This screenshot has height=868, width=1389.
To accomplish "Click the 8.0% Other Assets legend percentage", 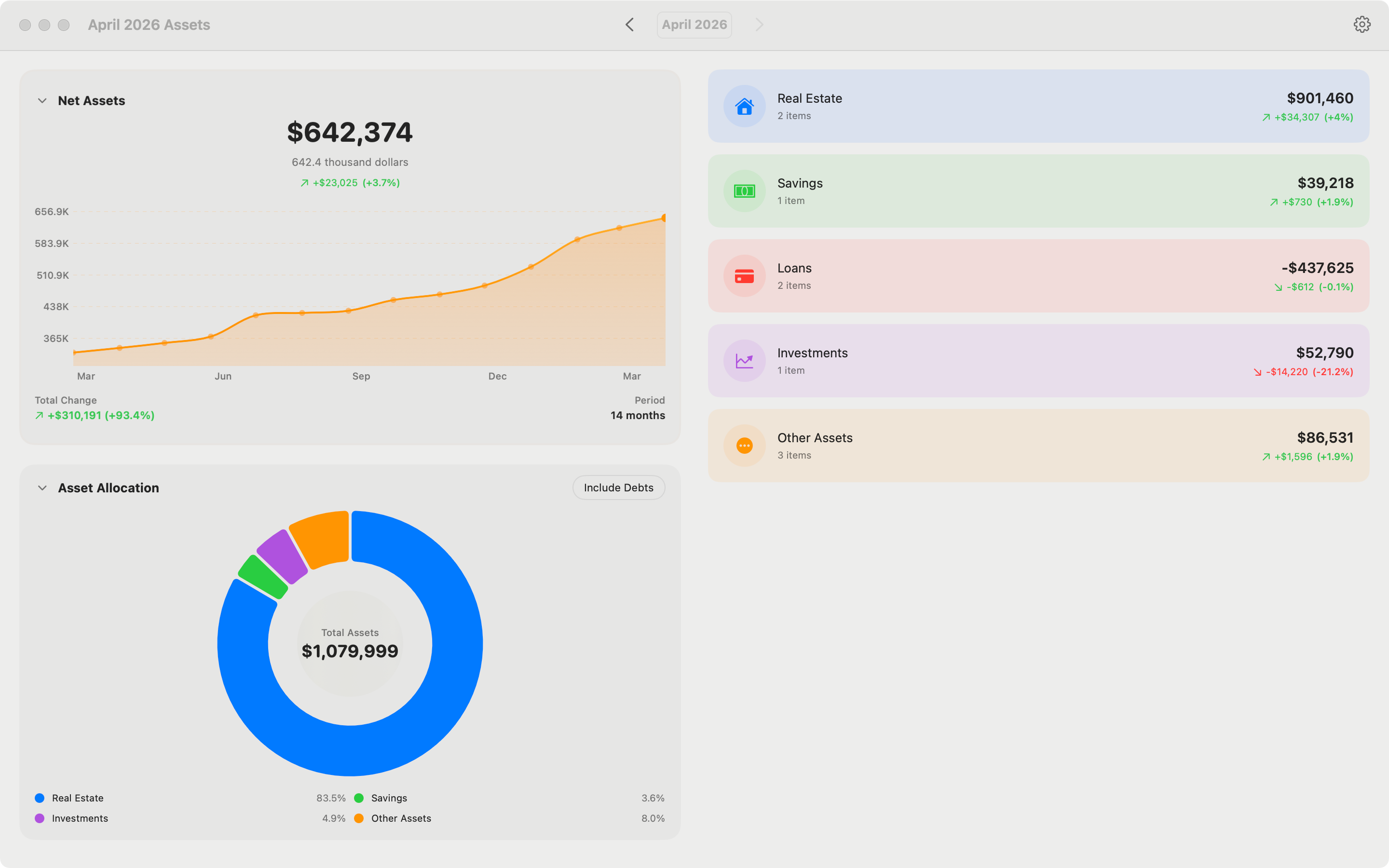I will click(653, 818).
